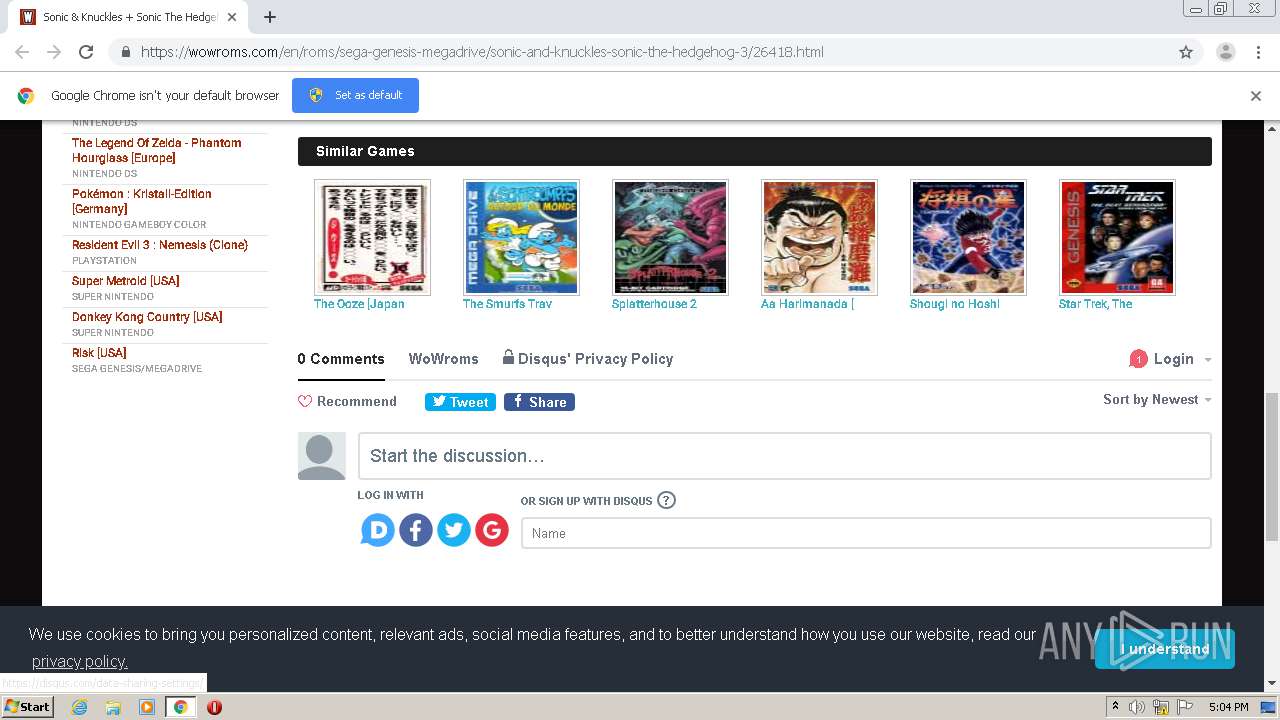Click the I understand cookie button
The width and height of the screenshot is (1280, 720).
1165,649
